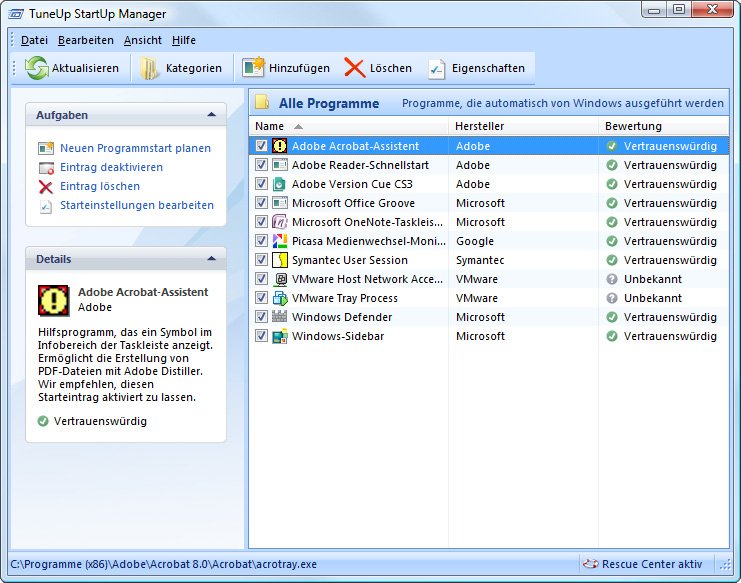Open the Bearbeiten menu
741x583 pixels.
click(86, 40)
